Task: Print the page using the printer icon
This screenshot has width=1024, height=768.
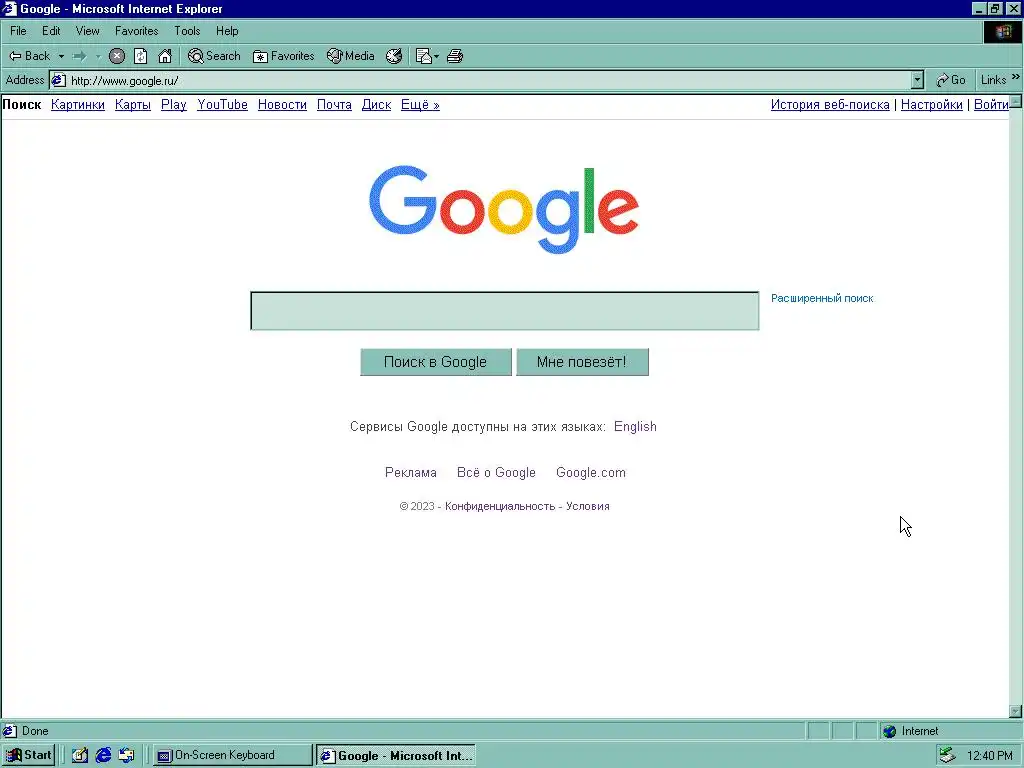Action: click(455, 56)
